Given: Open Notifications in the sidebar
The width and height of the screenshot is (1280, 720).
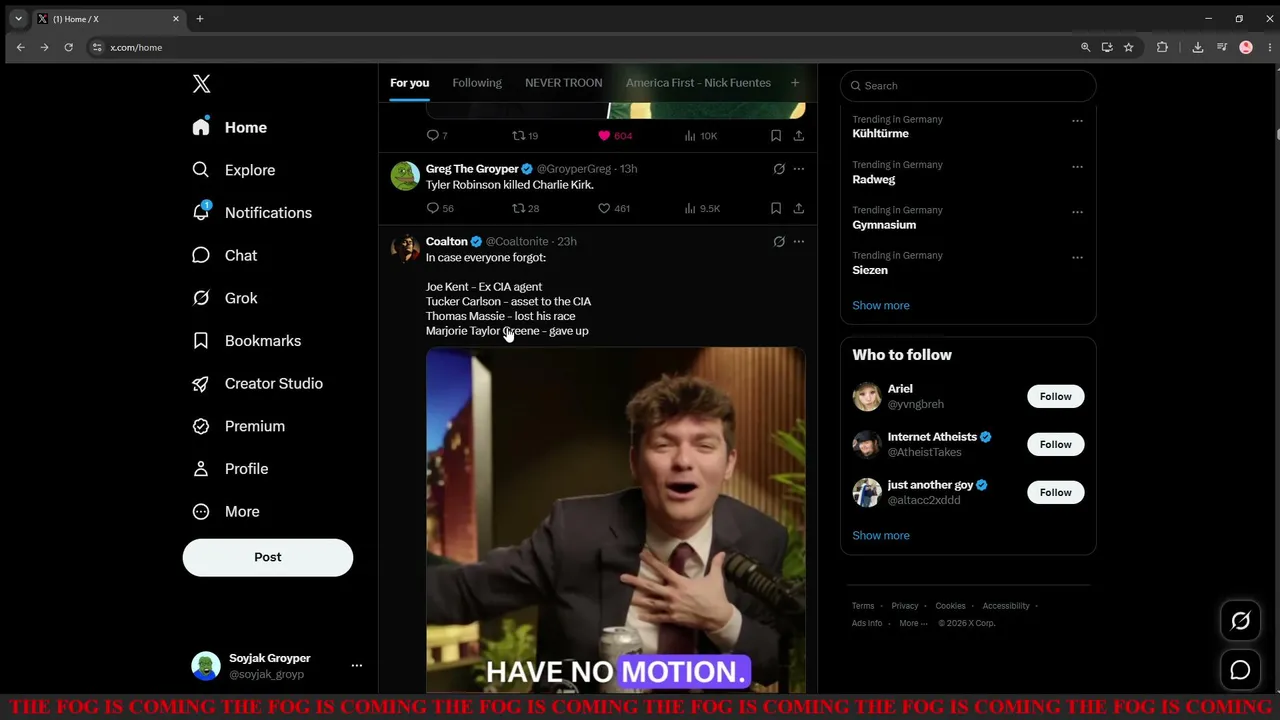Looking at the screenshot, I should (252, 213).
